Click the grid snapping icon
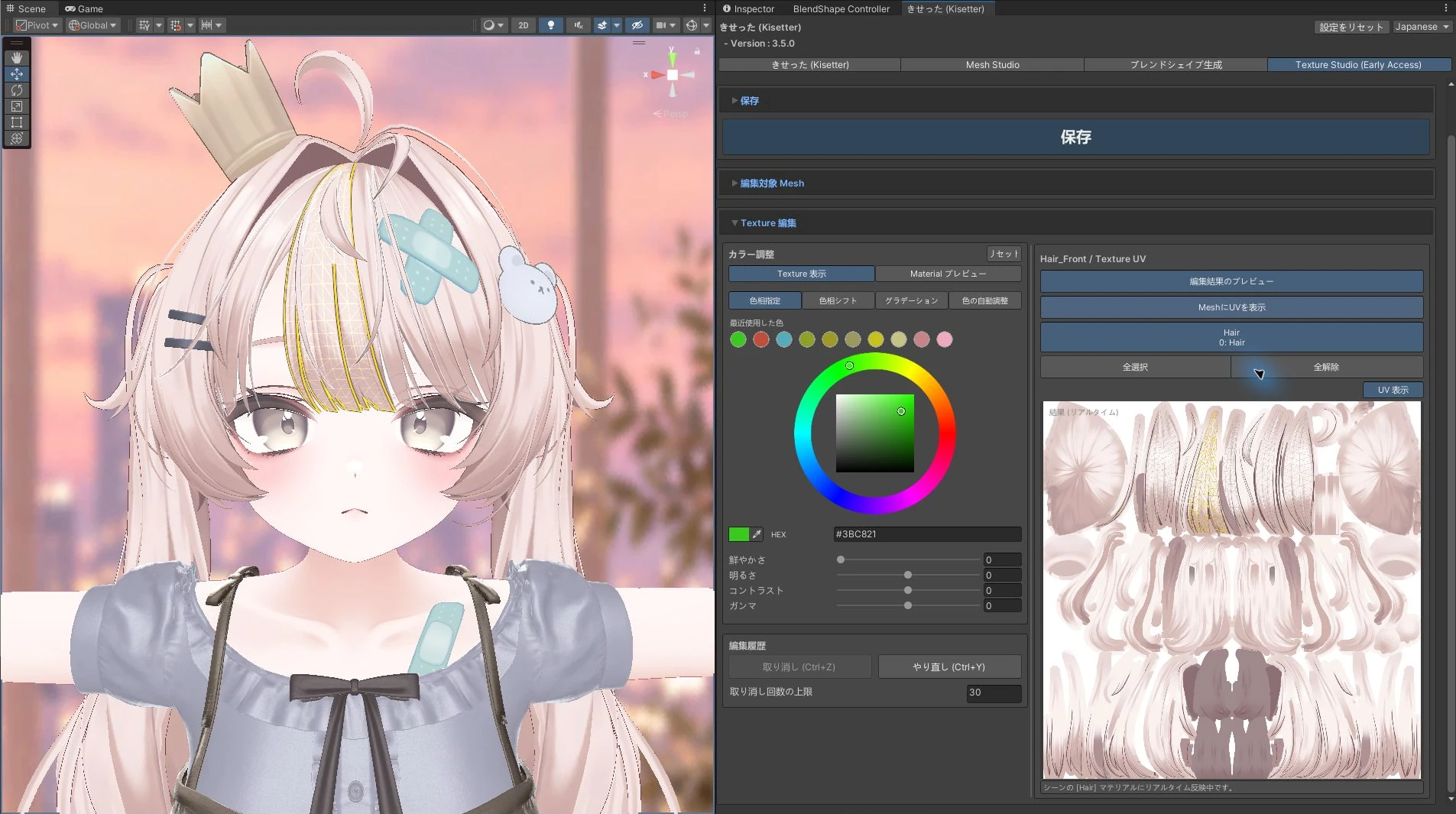 pyautogui.click(x=176, y=25)
